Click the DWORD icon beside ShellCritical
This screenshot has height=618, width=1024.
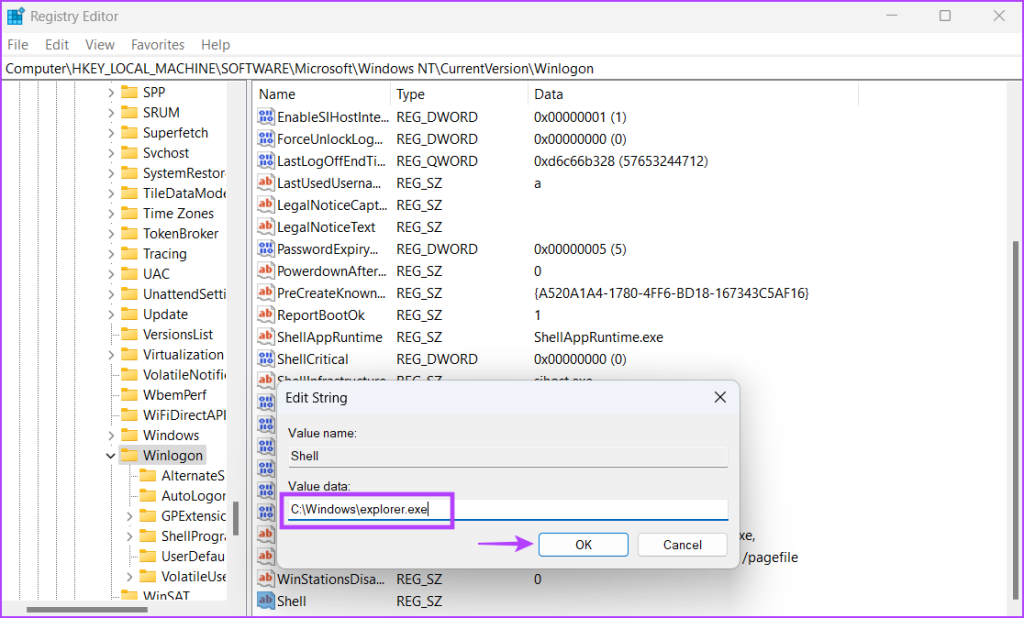coord(266,359)
